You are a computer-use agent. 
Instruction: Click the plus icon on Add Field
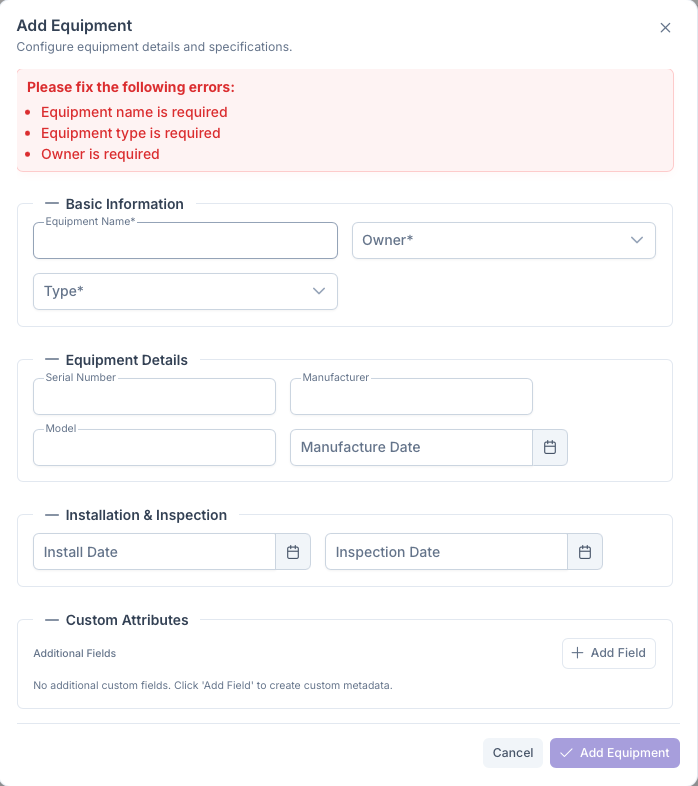click(x=577, y=653)
